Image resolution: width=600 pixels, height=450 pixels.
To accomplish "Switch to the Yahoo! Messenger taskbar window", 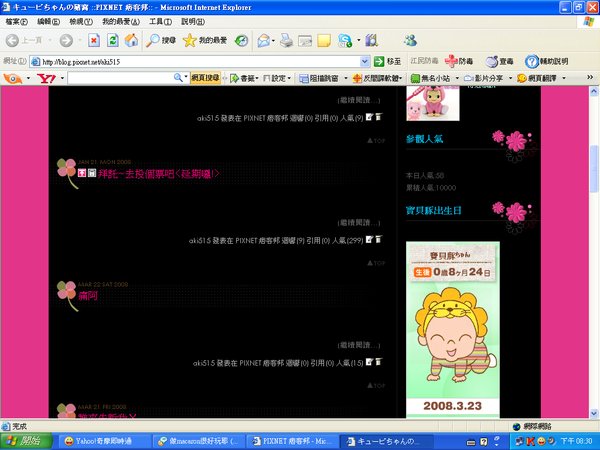I will coord(104,441).
